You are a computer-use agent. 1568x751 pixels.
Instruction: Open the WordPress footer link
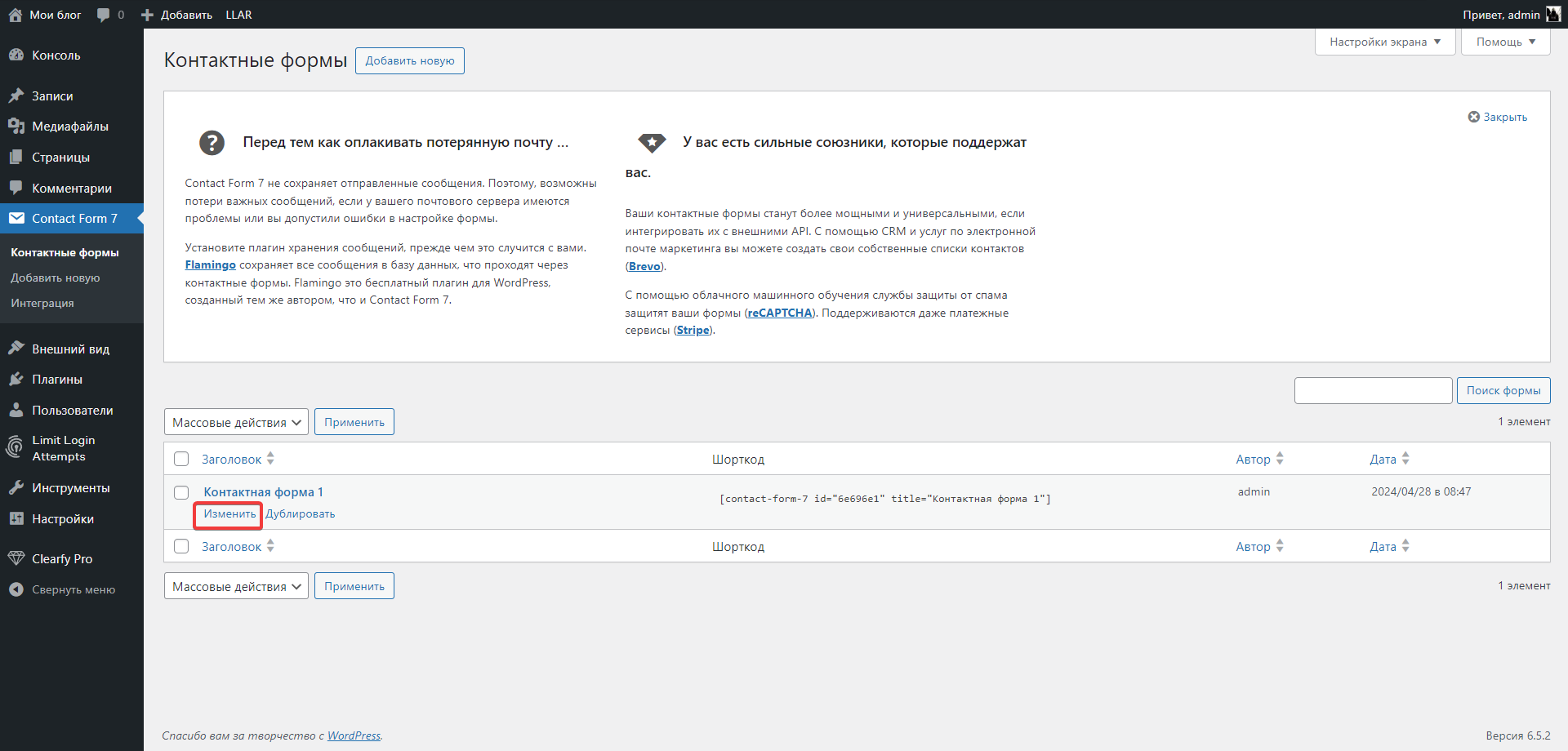pos(354,735)
